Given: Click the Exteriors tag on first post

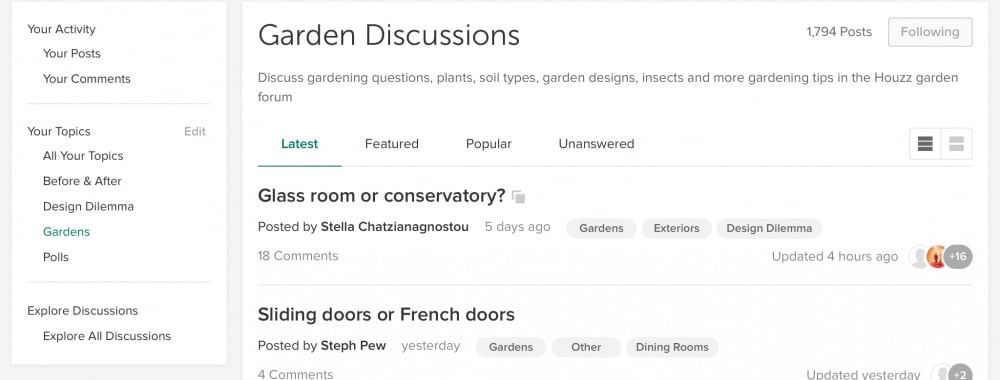Looking at the screenshot, I should point(676,228).
